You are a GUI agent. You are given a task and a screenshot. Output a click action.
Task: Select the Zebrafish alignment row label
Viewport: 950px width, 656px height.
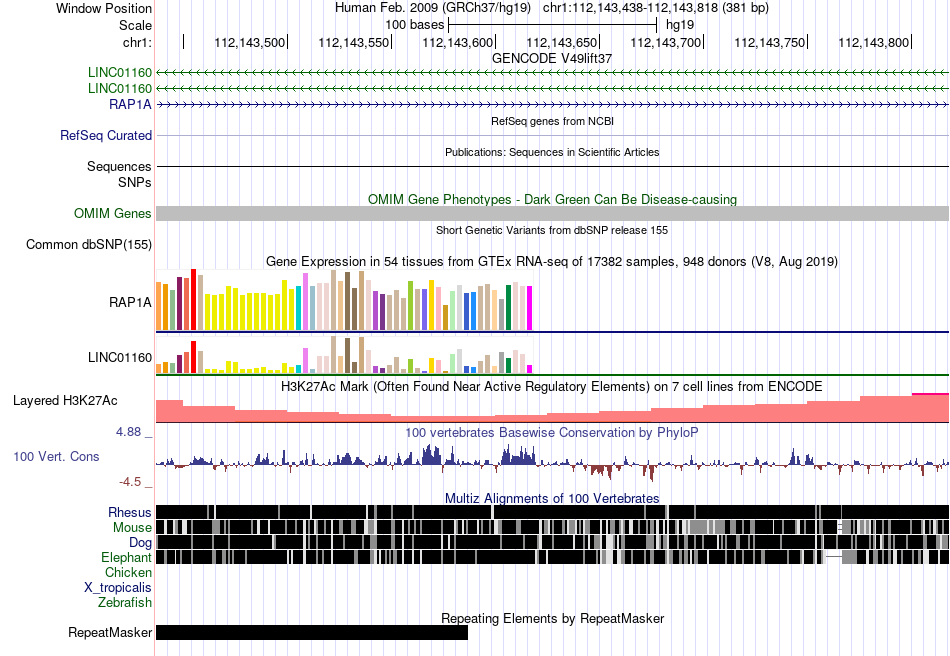(125, 603)
